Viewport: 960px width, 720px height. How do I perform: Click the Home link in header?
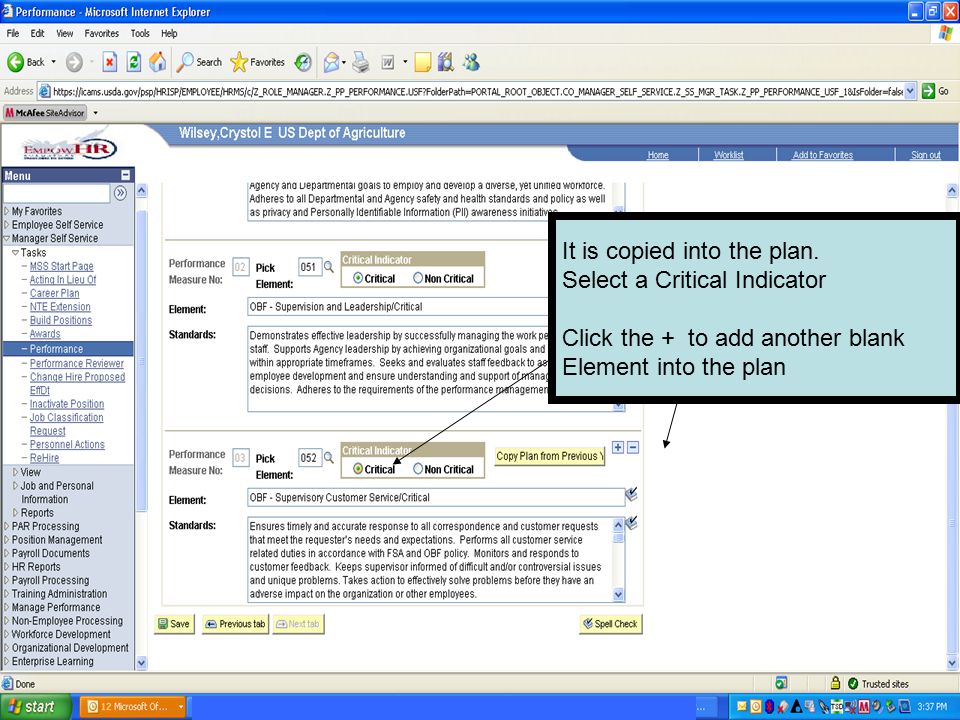pyautogui.click(x=658, y=155)
